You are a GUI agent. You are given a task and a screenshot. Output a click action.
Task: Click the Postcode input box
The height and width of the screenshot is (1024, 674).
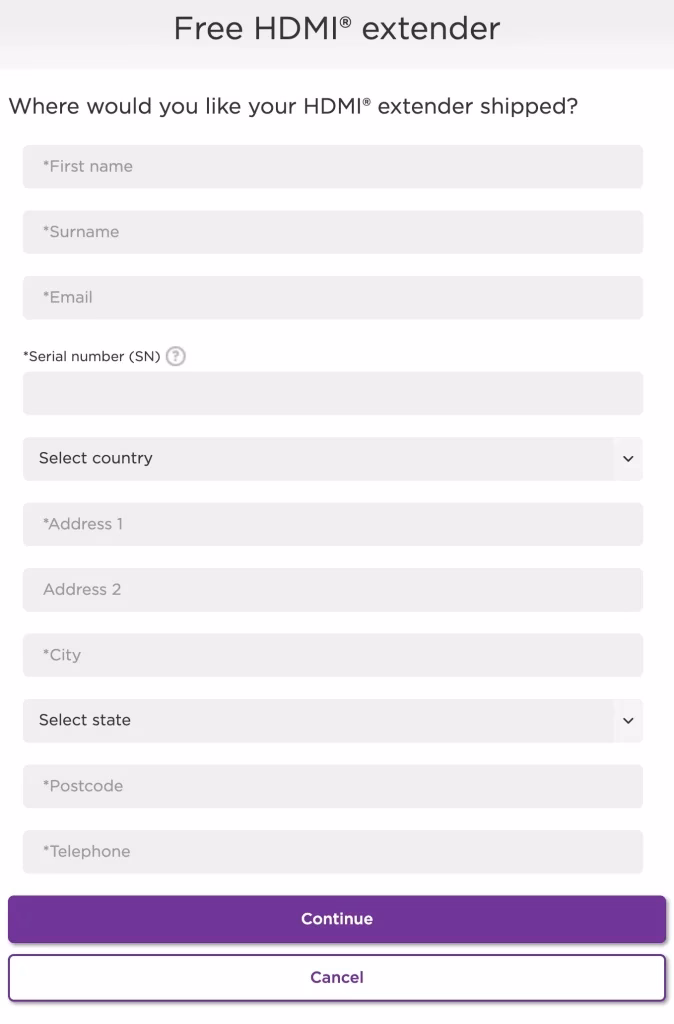pos(333,786)
